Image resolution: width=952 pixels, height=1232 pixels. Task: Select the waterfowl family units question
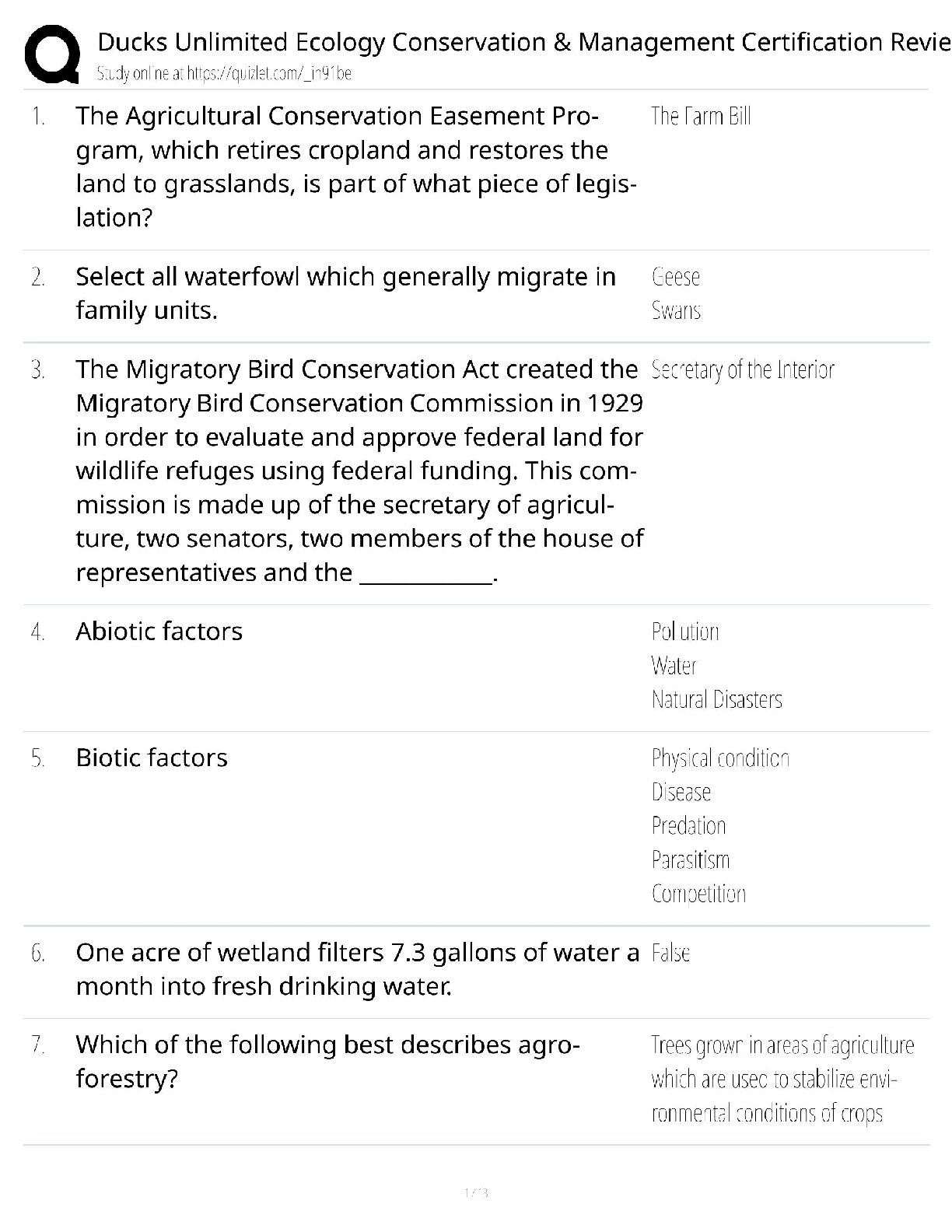(345, 293)
